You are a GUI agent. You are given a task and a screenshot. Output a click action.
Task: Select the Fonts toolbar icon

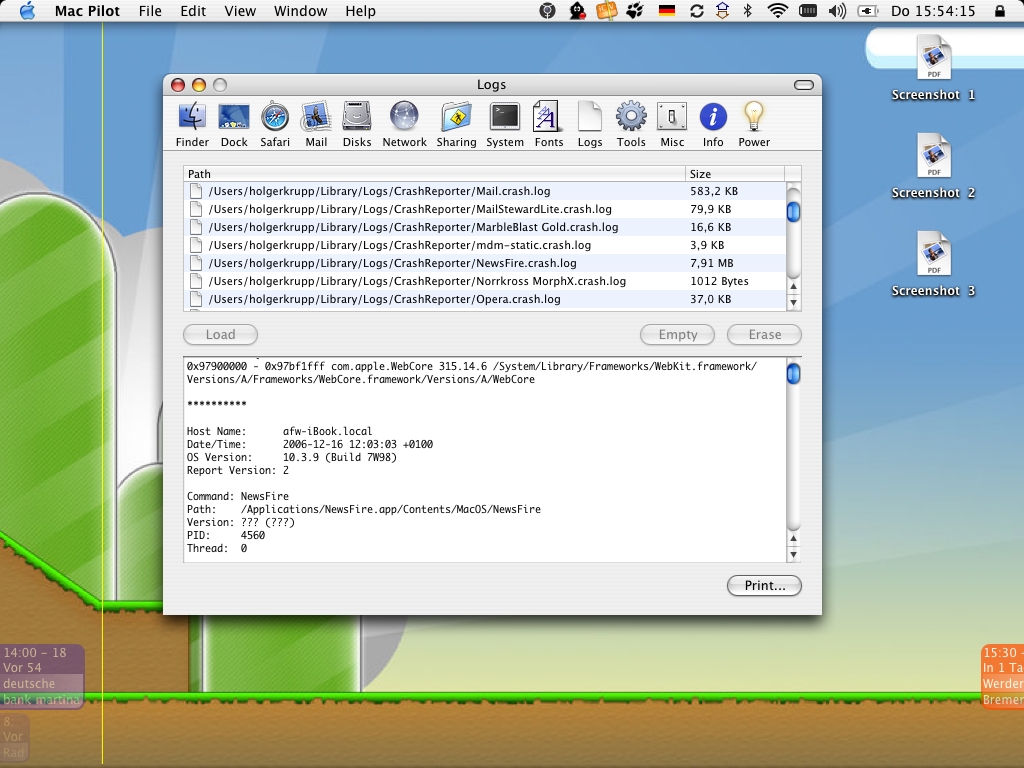549,124
